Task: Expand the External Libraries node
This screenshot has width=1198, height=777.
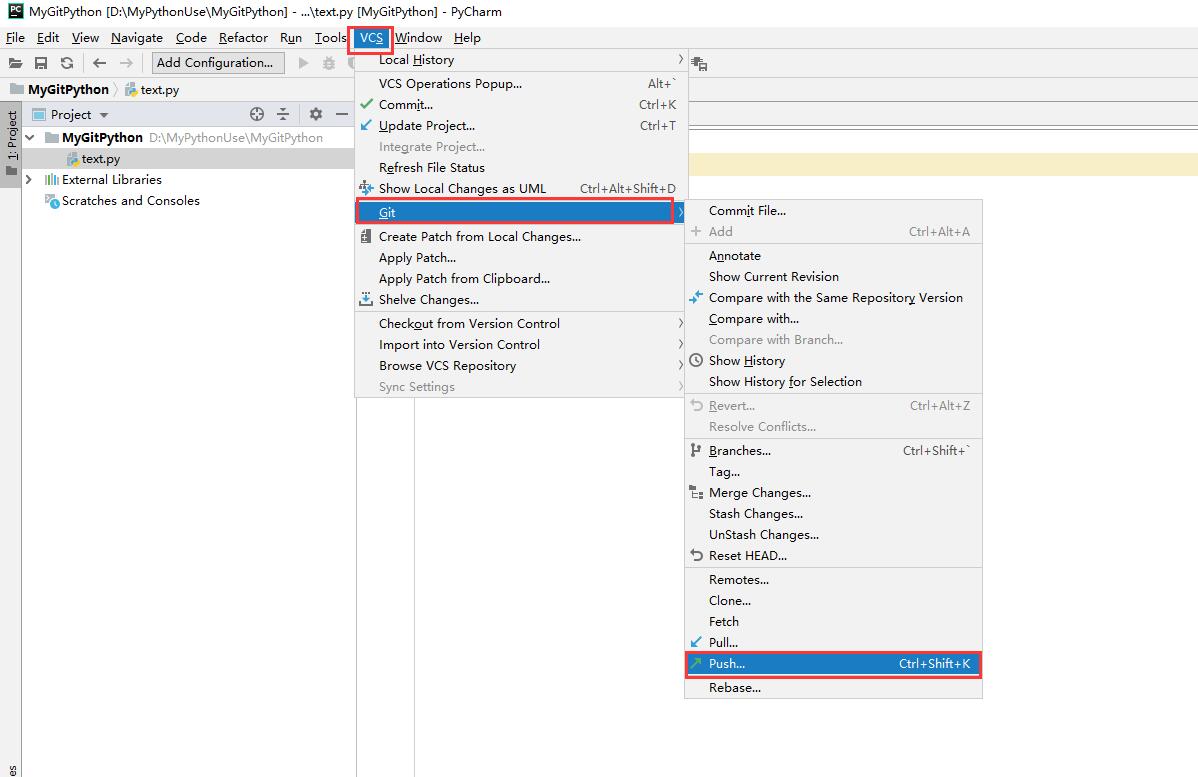Action: [29, 180]
